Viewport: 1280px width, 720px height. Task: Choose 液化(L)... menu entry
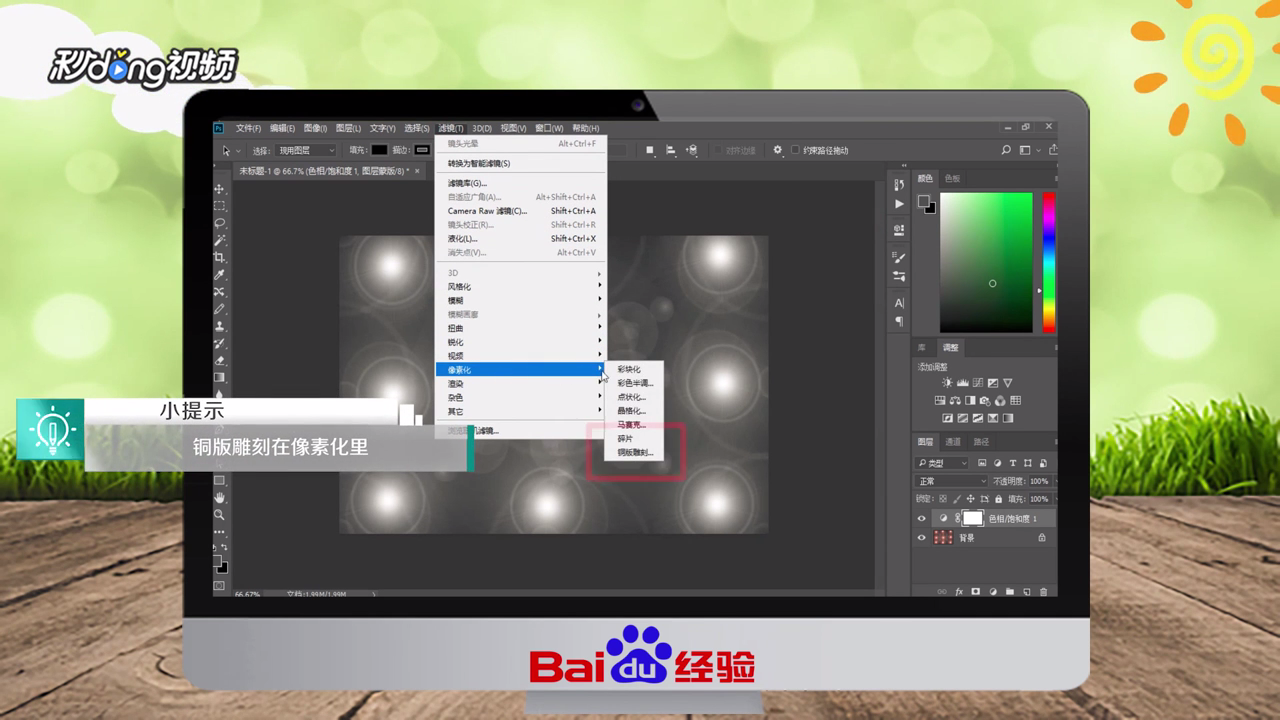pyautogui.click(x=521, y=239)
